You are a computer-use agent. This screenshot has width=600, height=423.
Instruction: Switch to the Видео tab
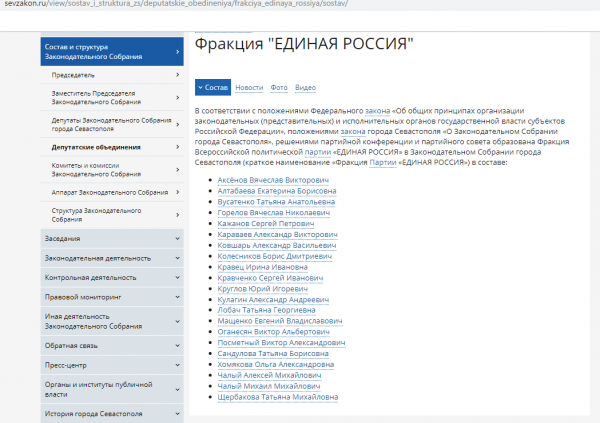(305, 88)
